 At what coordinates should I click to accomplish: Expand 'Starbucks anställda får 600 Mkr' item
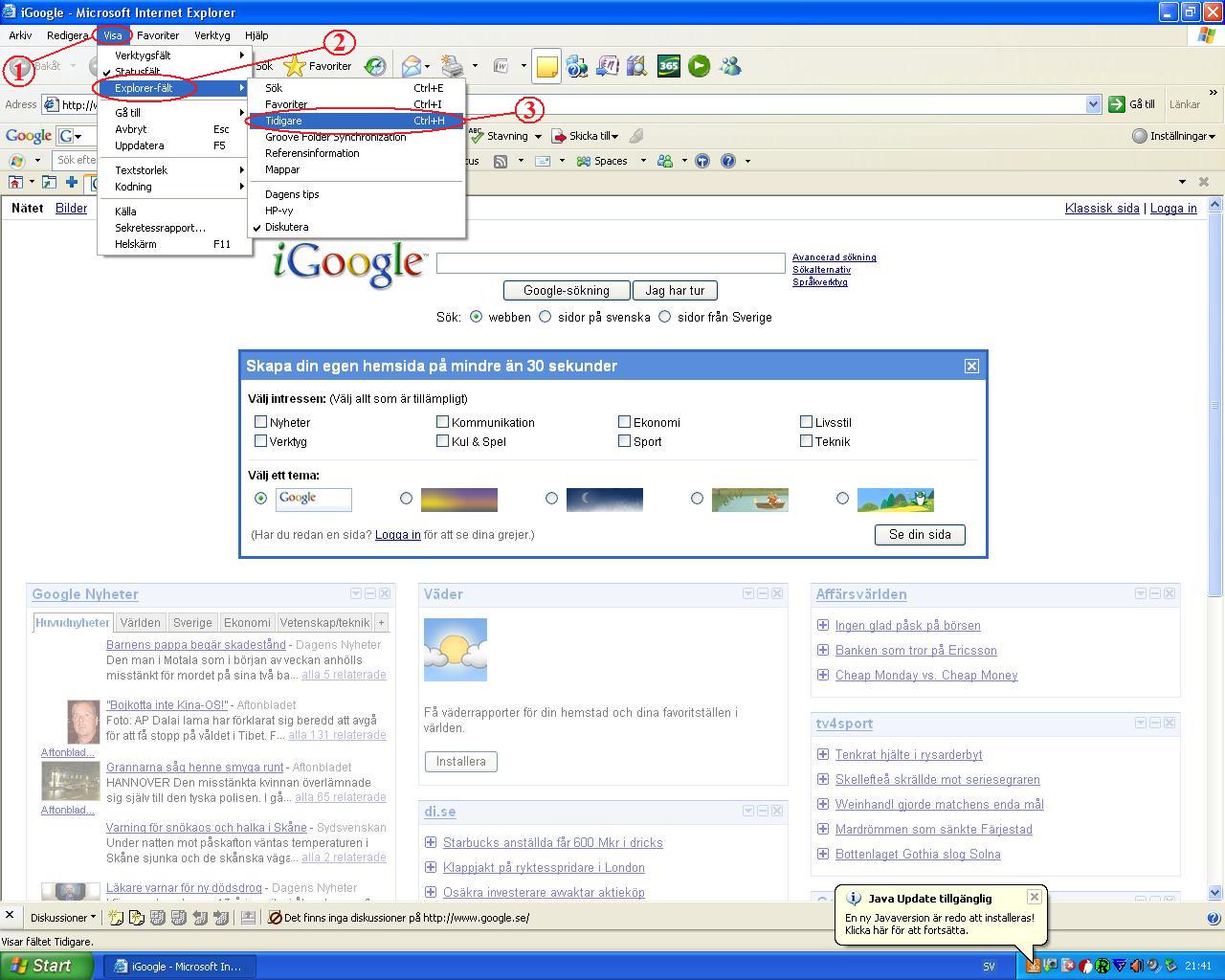(430, 842)
